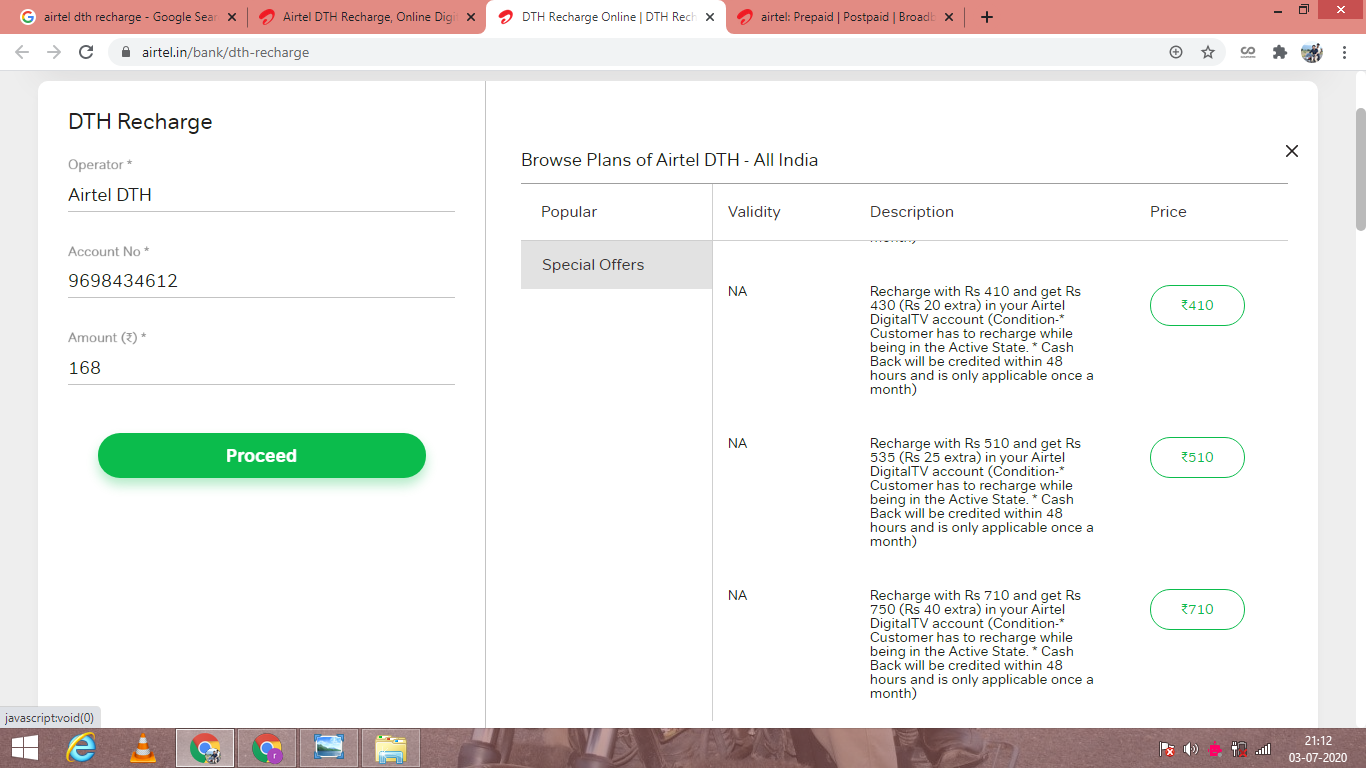Open the infinity-loop extension icon
The image size is (1366, 768).
(x=1247, y=52)
